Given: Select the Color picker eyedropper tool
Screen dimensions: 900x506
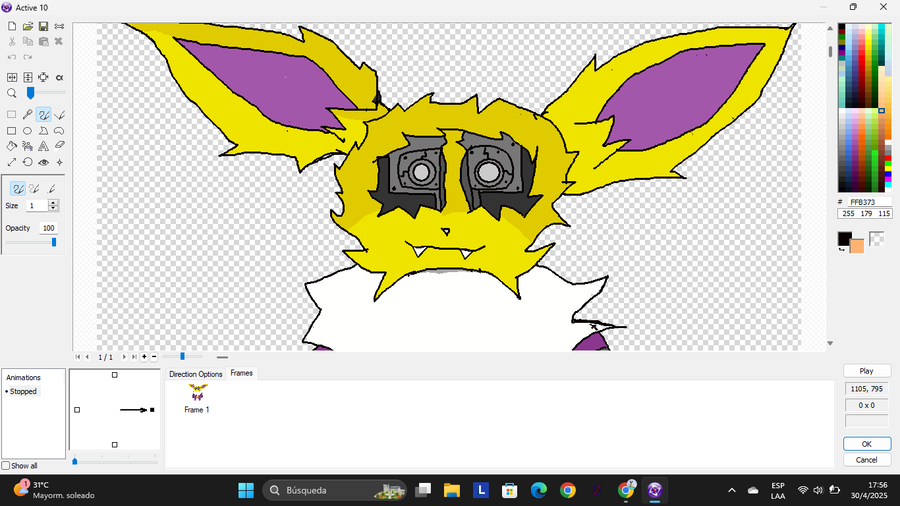Looking at the screenshot, I should click(28, 115).
